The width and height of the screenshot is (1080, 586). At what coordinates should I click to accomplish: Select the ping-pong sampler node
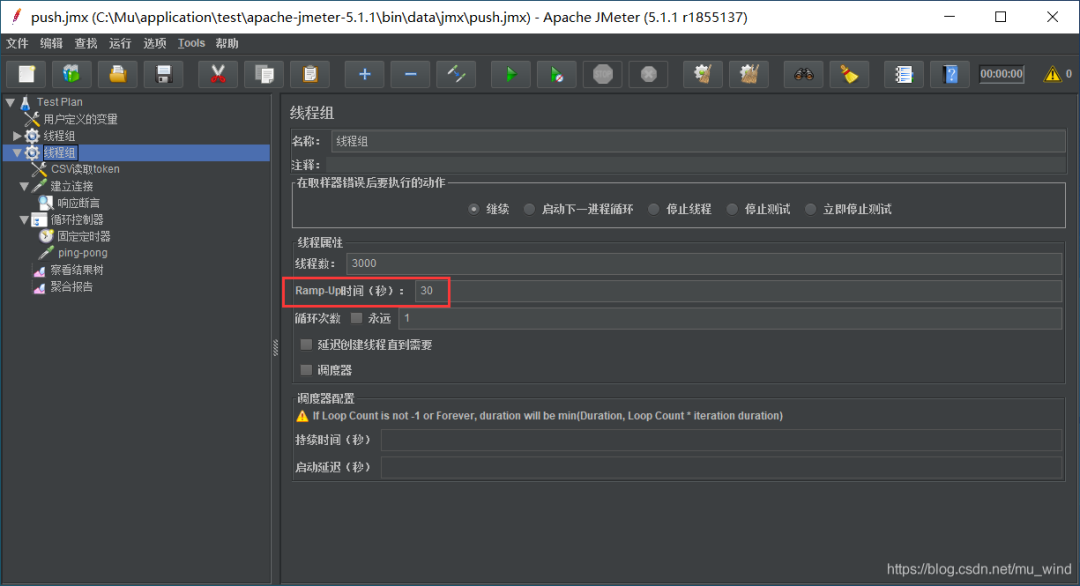pyautogui.click(x=83, y=253)
